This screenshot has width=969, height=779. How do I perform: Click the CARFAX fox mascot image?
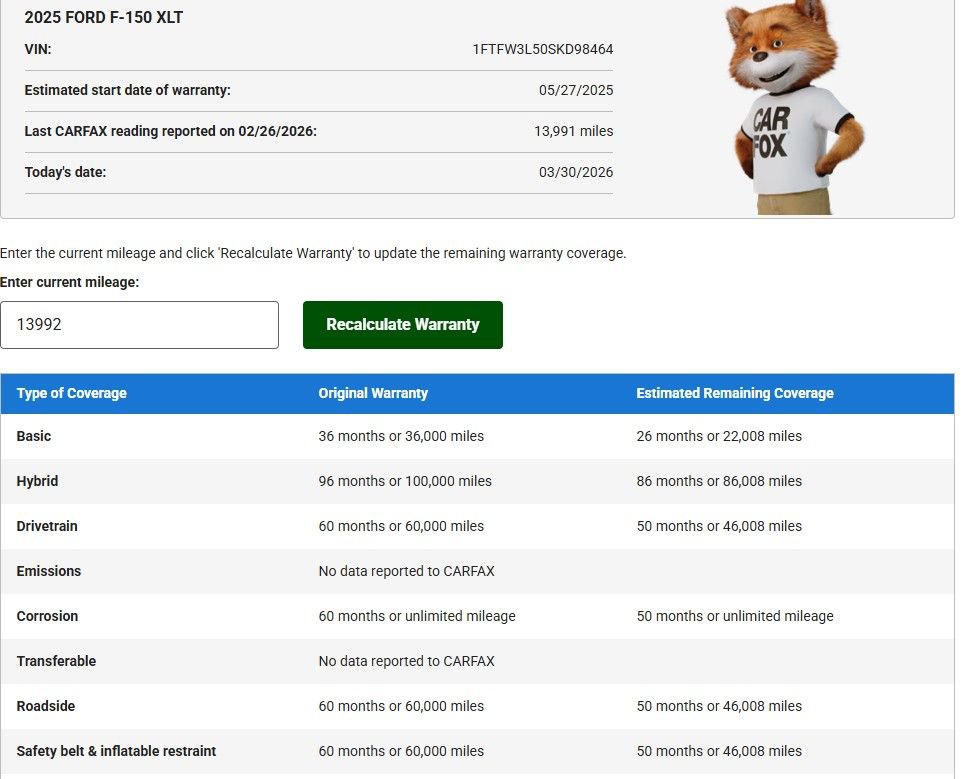(795, 107)
